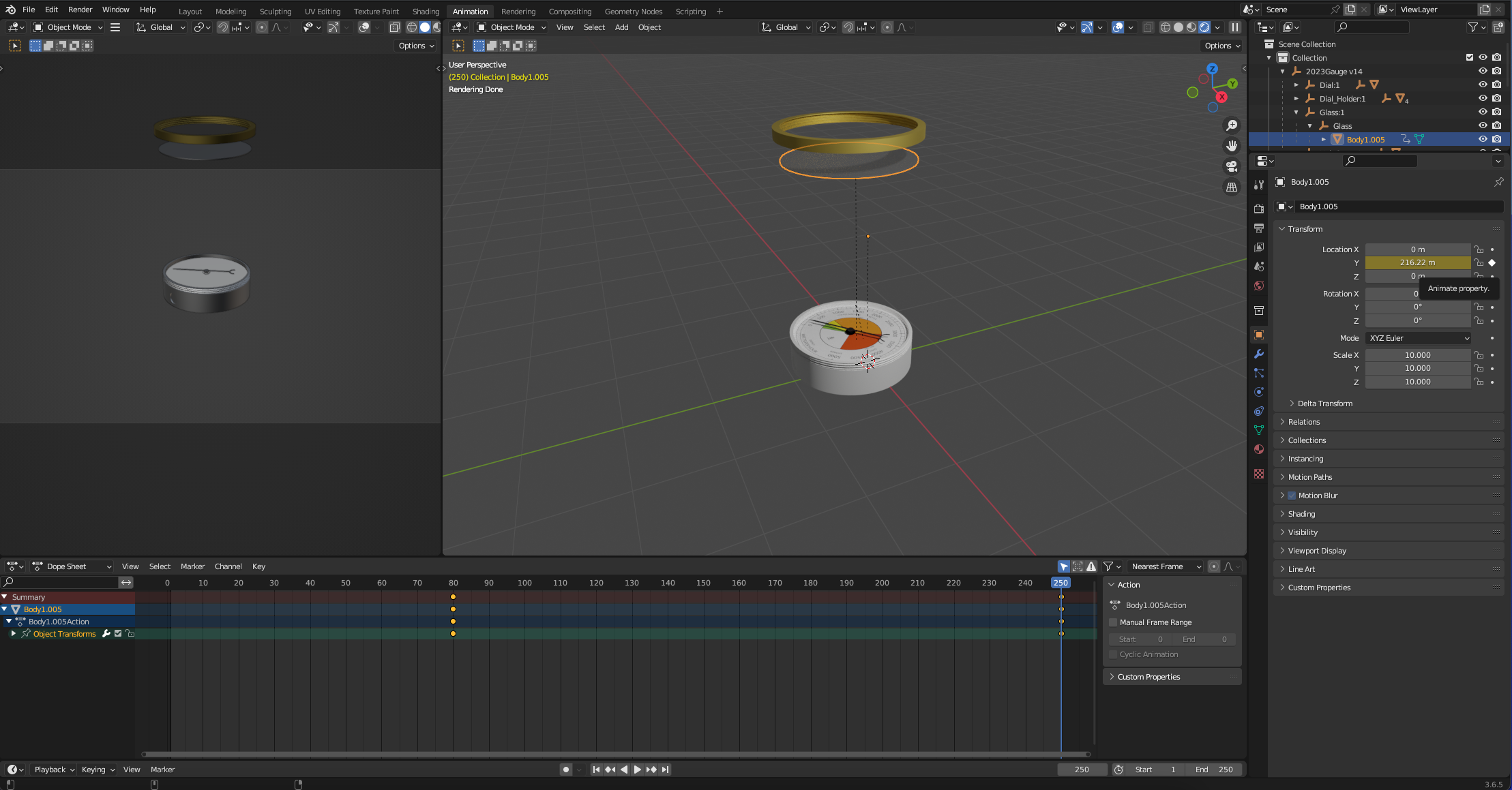Image resolution: width=1512 pixels, height=790 pixels.
Task: Lock the Location X property
Action: (1479, 249)
